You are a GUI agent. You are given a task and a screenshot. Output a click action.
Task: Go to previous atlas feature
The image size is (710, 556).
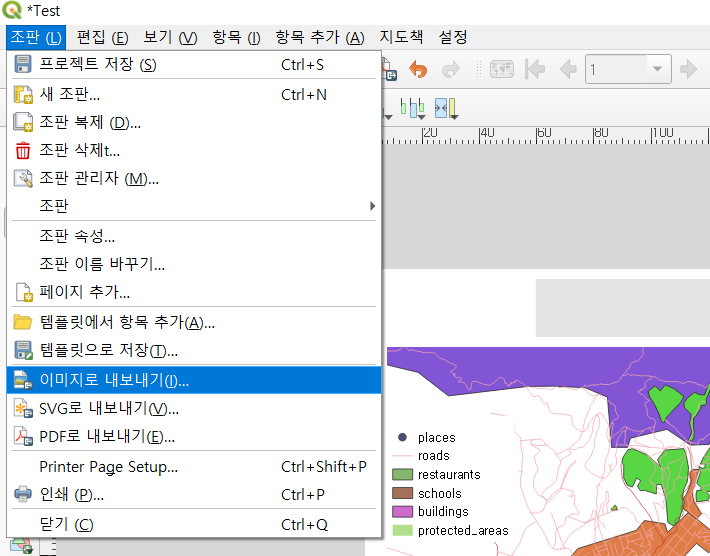568,70
